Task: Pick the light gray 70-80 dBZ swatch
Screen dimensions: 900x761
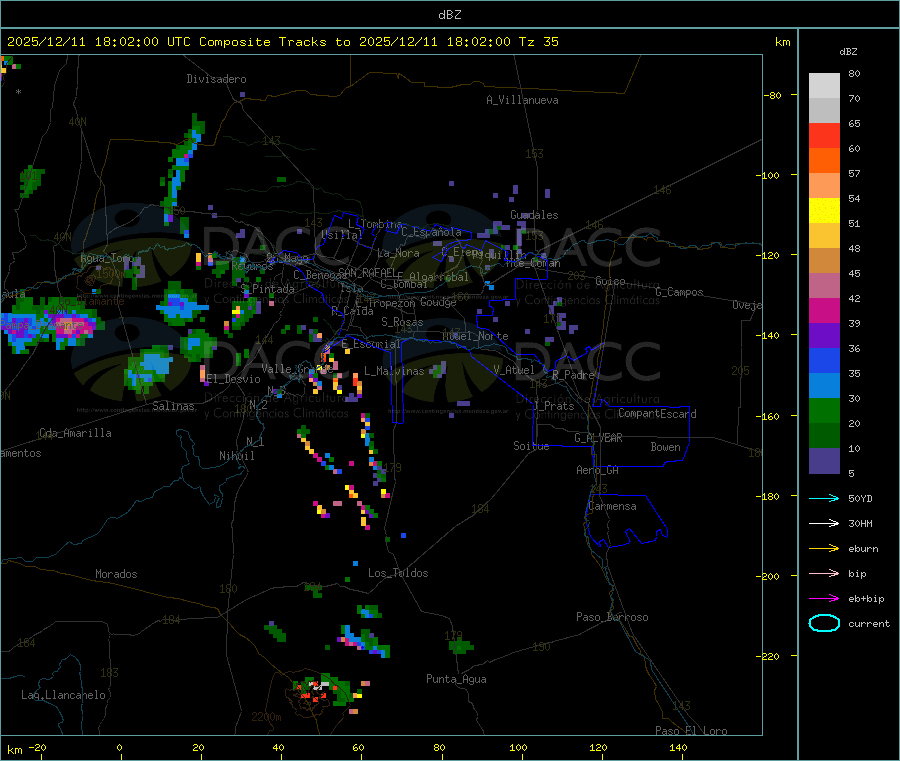Action: pyautogui.click(x=824, y=86)
